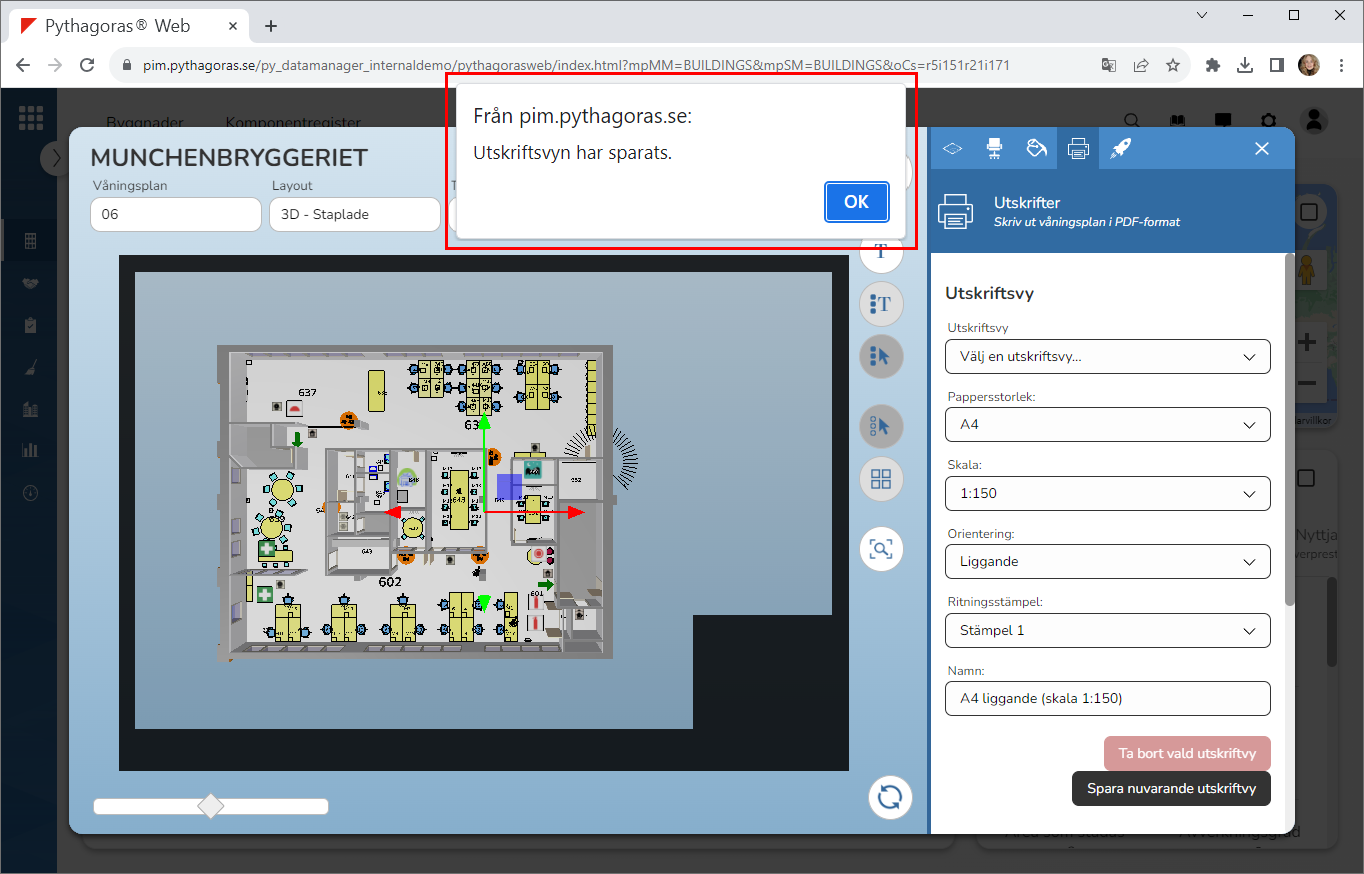
Task: Open a new browser tab
Action: tap(270, 26)
